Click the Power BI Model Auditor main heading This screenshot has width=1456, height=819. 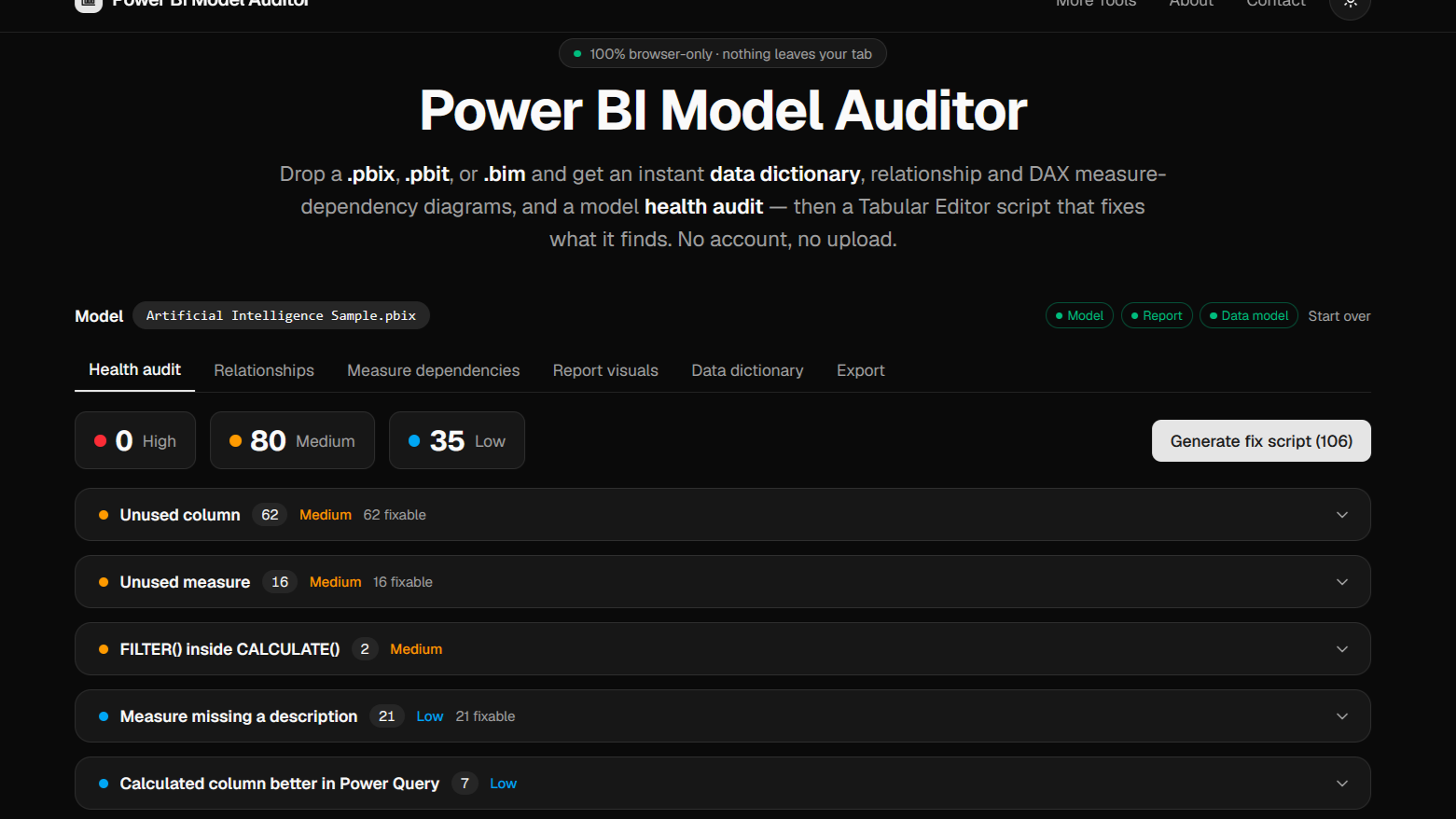[x=723, y=110]
